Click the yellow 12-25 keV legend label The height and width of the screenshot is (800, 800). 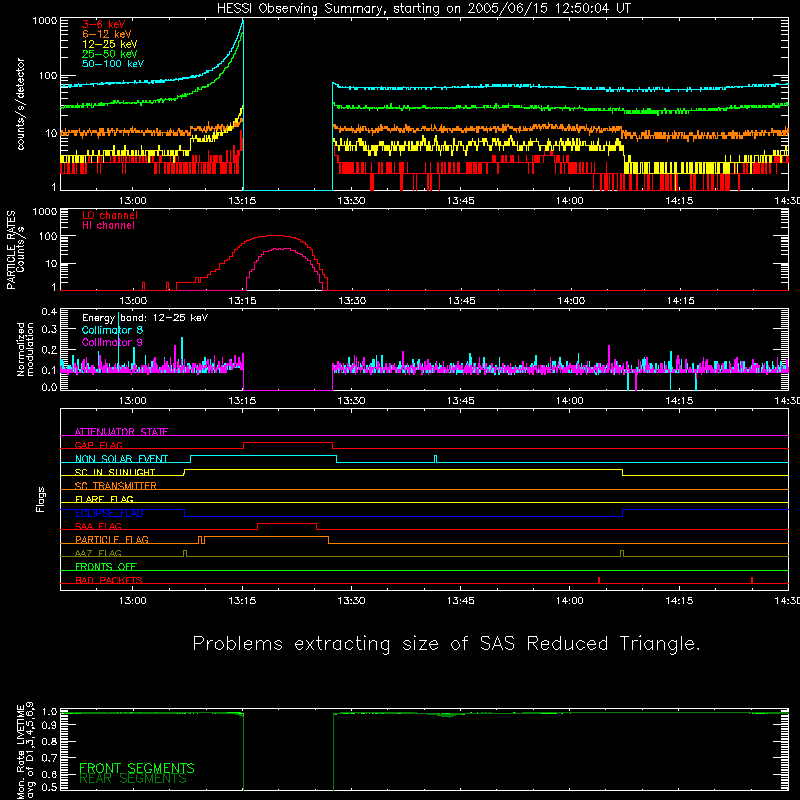coord(110,44)
